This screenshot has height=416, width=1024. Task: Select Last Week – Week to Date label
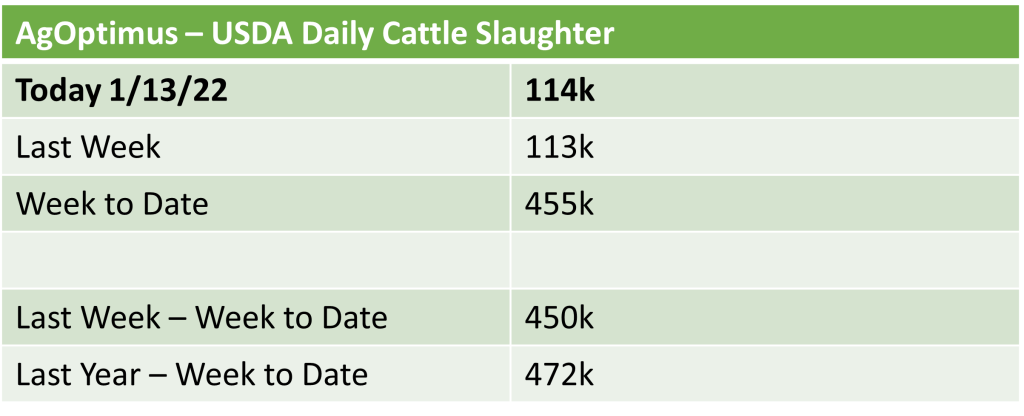click(x=201, y=318)
